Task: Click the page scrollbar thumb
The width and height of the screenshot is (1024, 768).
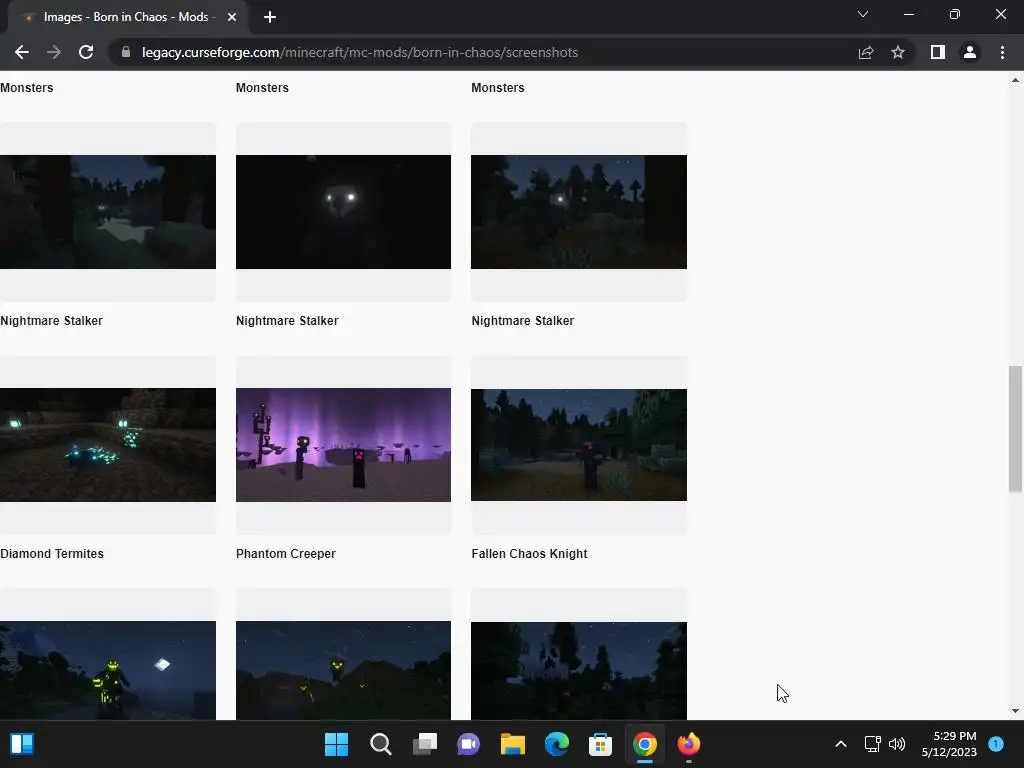Action: click(1015, 428)
